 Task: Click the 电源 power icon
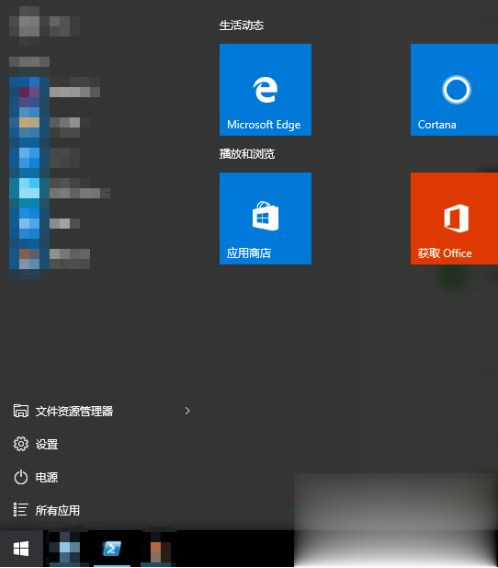[21, 477]
